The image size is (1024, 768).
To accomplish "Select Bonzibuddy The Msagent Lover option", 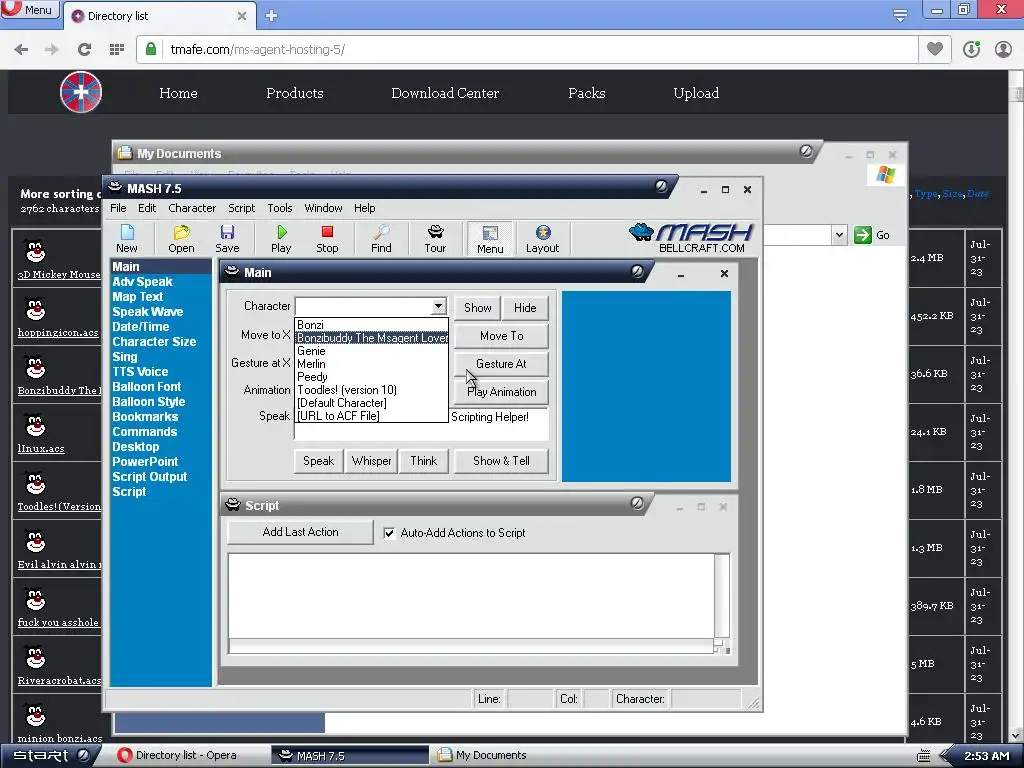I will point(372,338).
